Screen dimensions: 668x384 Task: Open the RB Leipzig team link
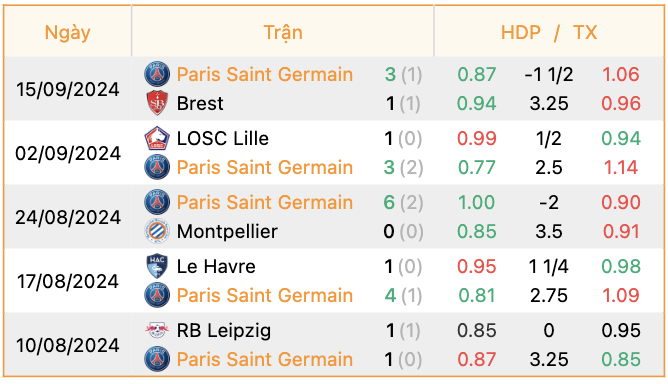pyautogui.click(x=224, y=330)
